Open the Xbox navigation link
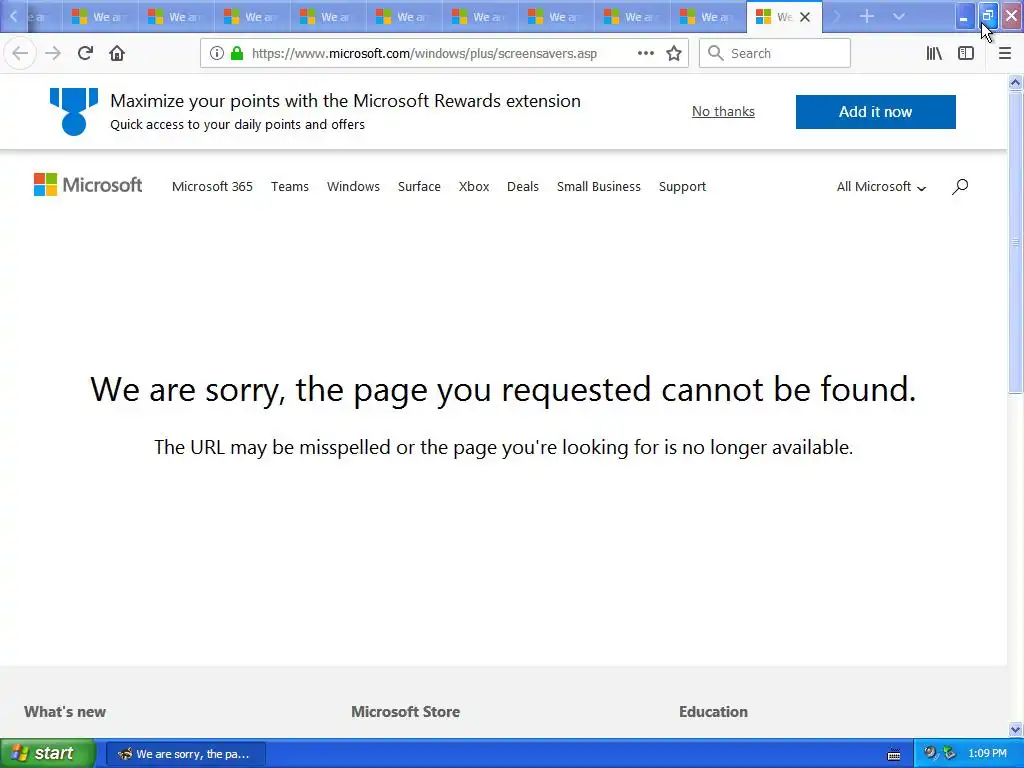 tap(474, 187)
